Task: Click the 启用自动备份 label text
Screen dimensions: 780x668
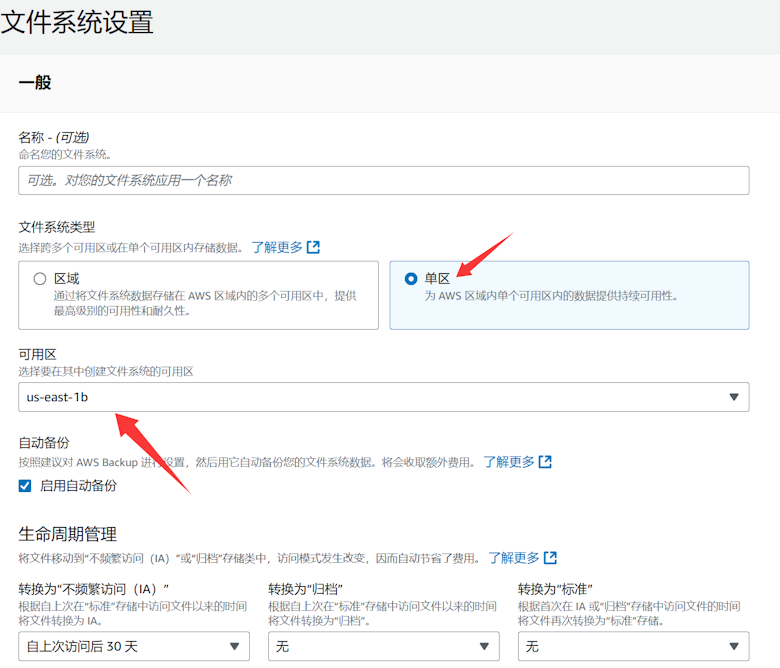Action: click(x=77, y=486)
